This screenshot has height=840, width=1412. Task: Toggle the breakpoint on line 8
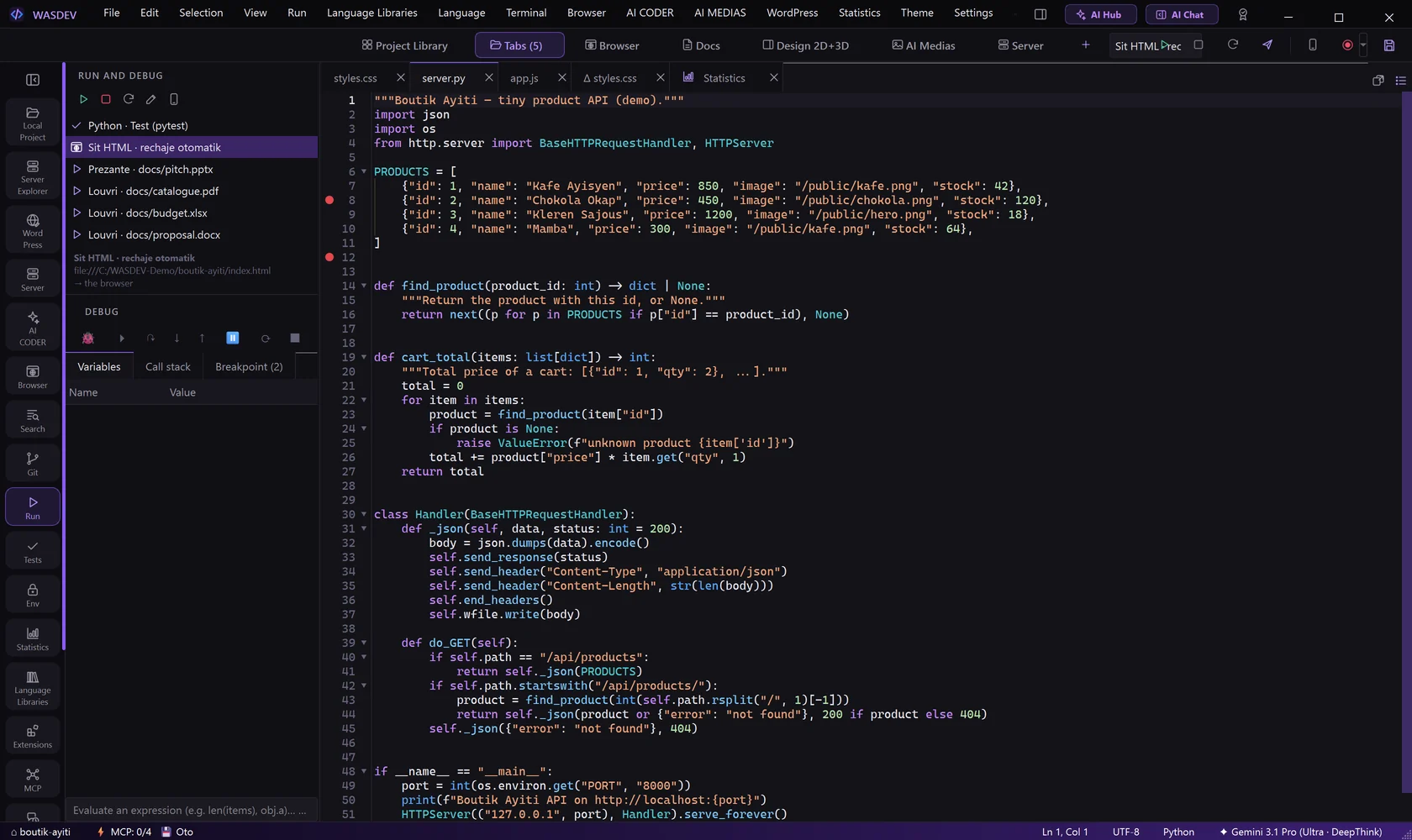point(329,200)
